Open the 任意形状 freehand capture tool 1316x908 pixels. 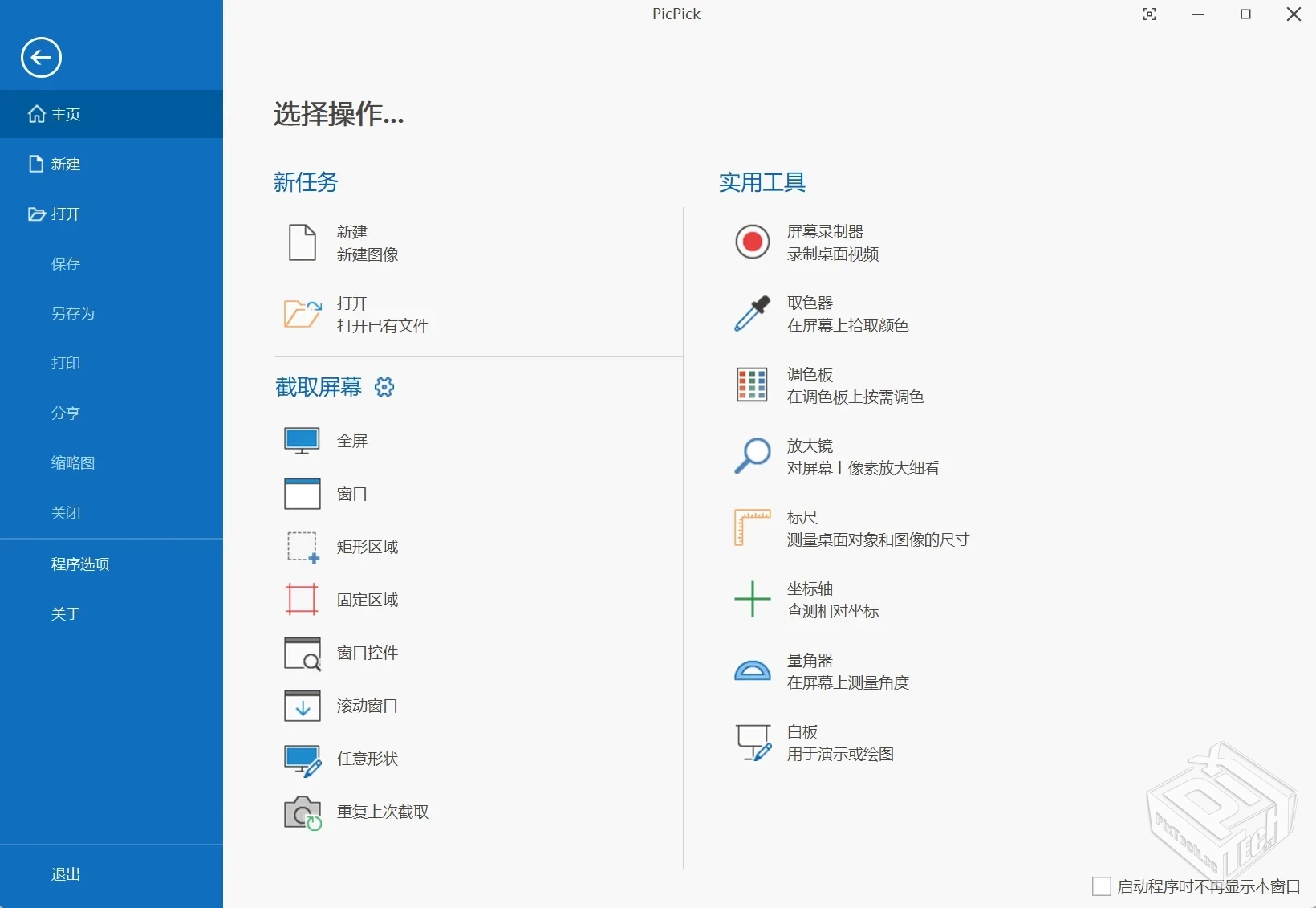pyautogui.click(x=367, y=759)
